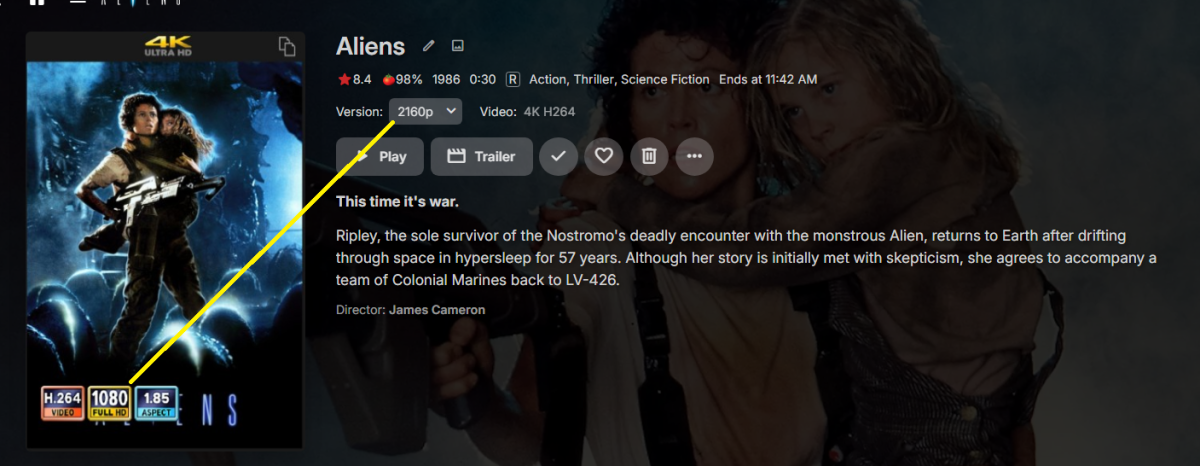Image resolution: width=1200 pixels, height=466 pixels.
Task: Click the 1080 Full HD badge
Action: pyautogui.click(x=110, y=403)
